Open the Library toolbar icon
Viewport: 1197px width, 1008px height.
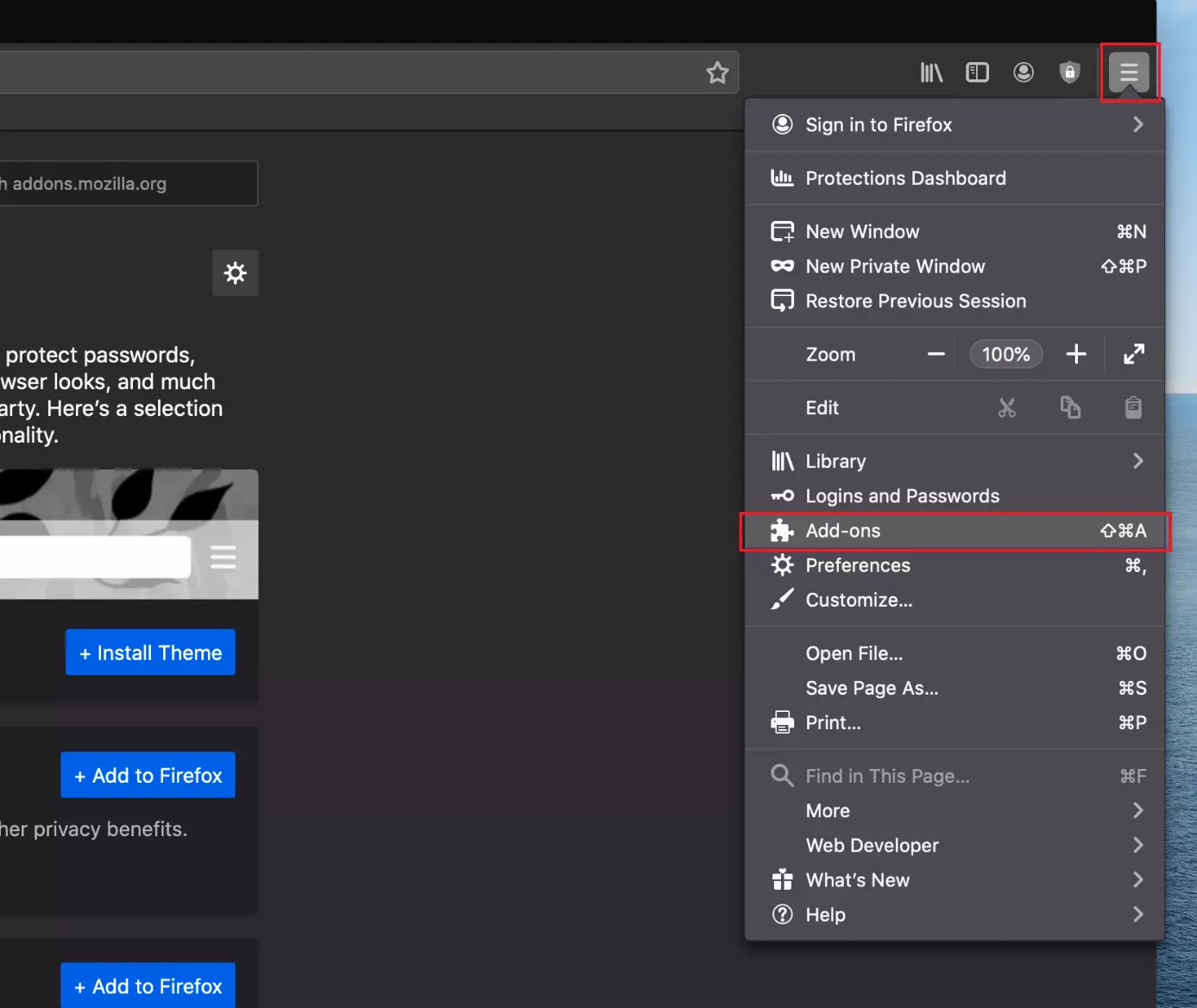point(932,72)
